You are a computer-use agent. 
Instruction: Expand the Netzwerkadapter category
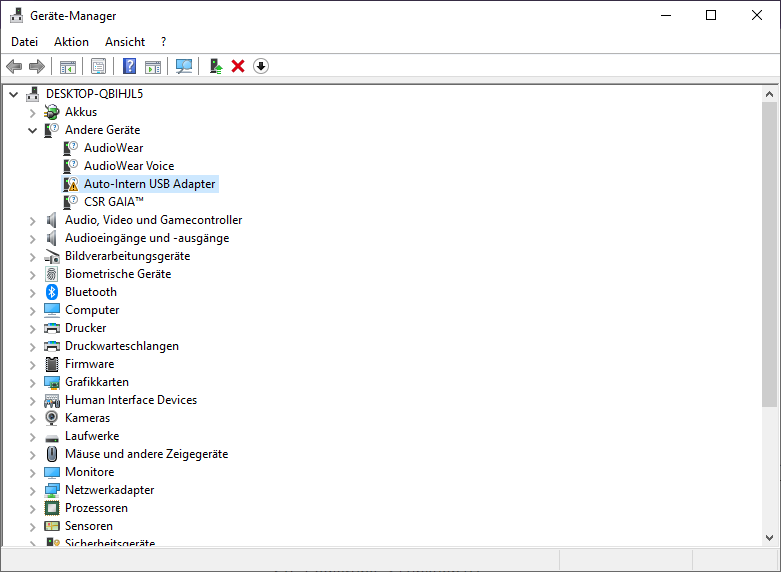33,490
